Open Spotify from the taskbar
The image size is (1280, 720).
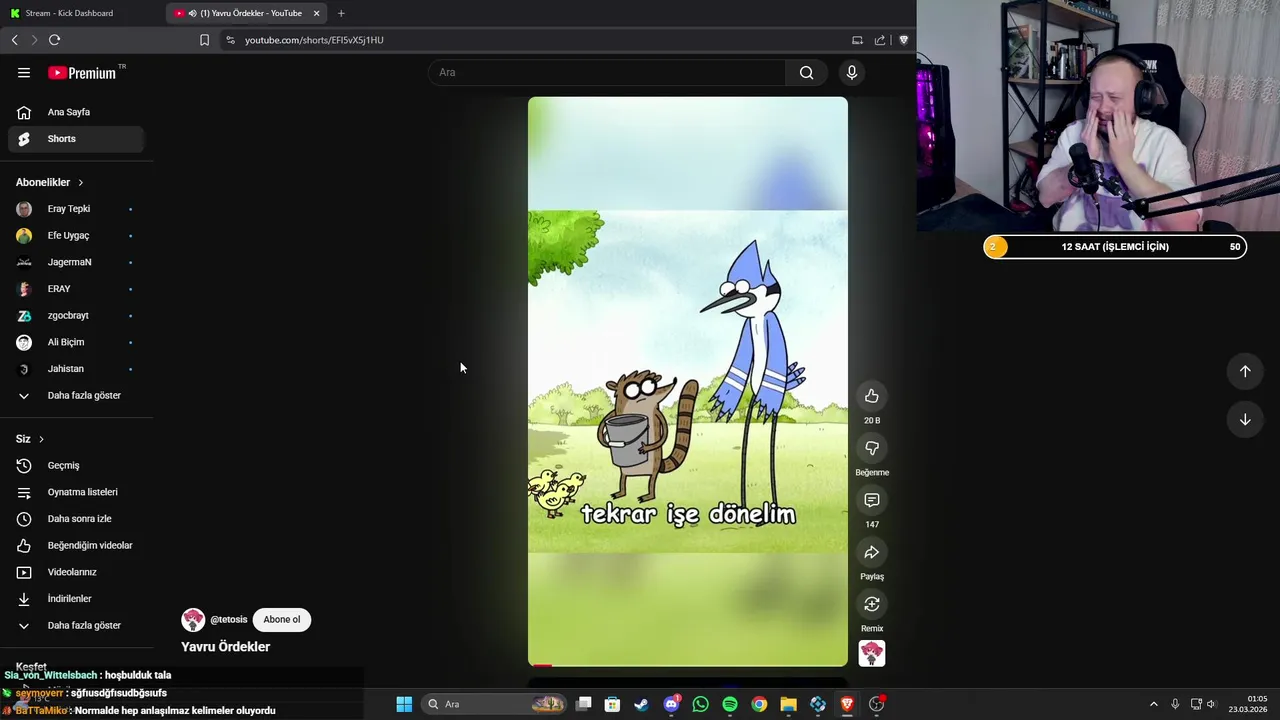[x=730, y=704]
